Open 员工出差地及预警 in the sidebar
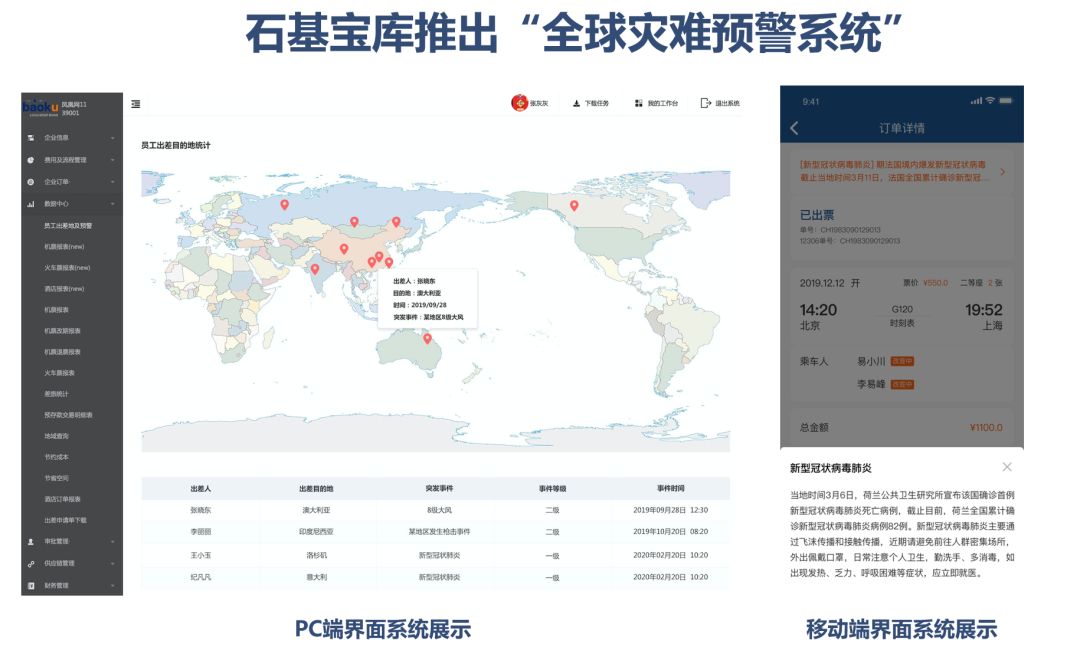 pyautogui.click(x=68, y=226)
